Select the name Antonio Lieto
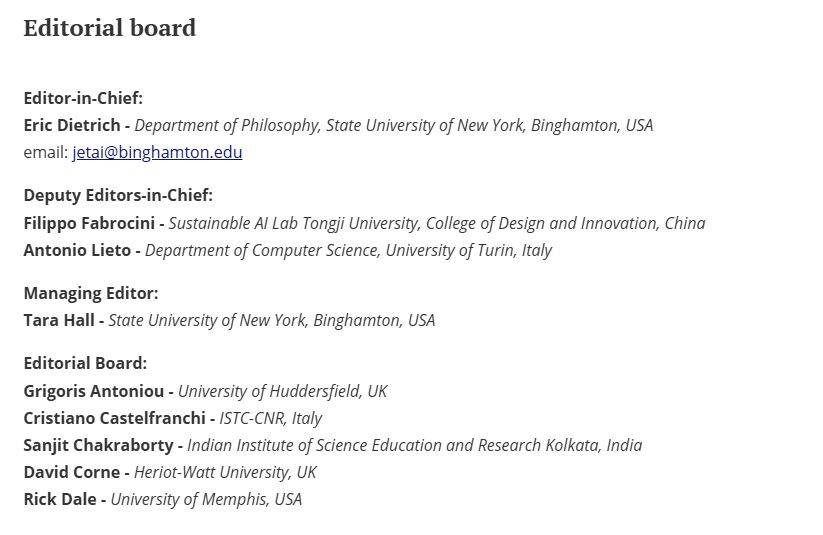Image resolution: width=823 pixels, height=535 pixels. click(x=77, y=250)
